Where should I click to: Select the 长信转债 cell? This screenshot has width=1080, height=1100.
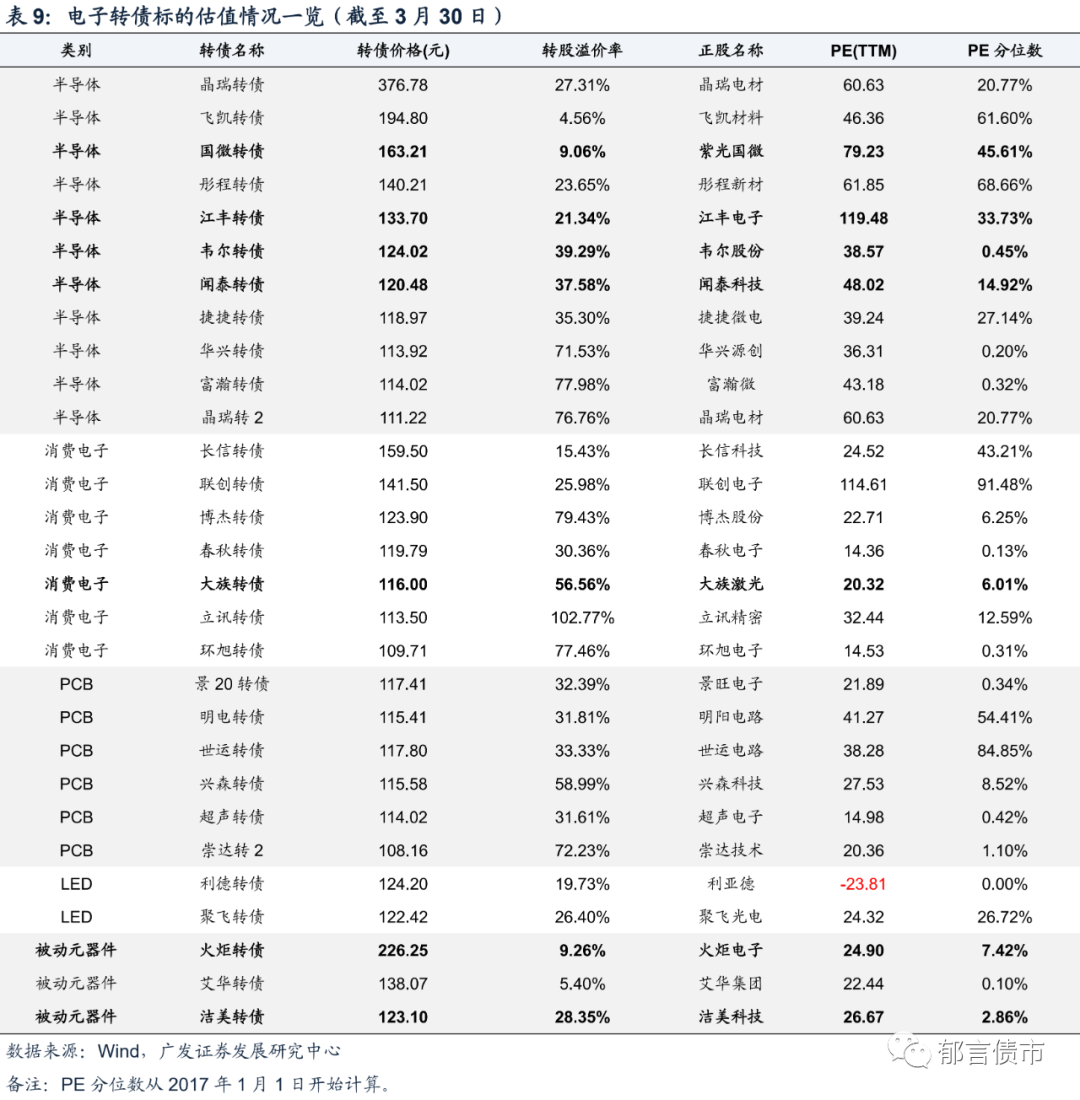coord(232,450)
